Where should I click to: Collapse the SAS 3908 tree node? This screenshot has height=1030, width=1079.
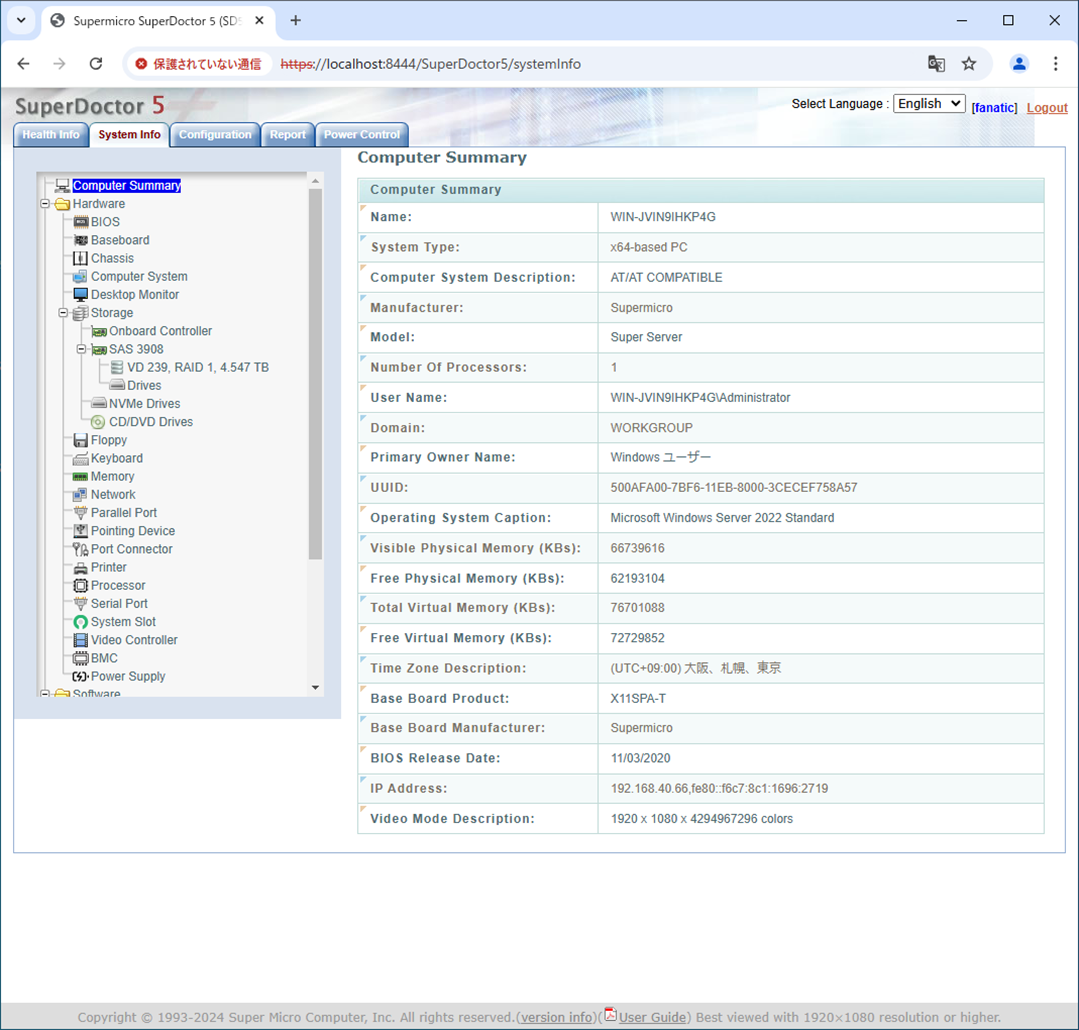pyautogui.click(x=81, y=350)
